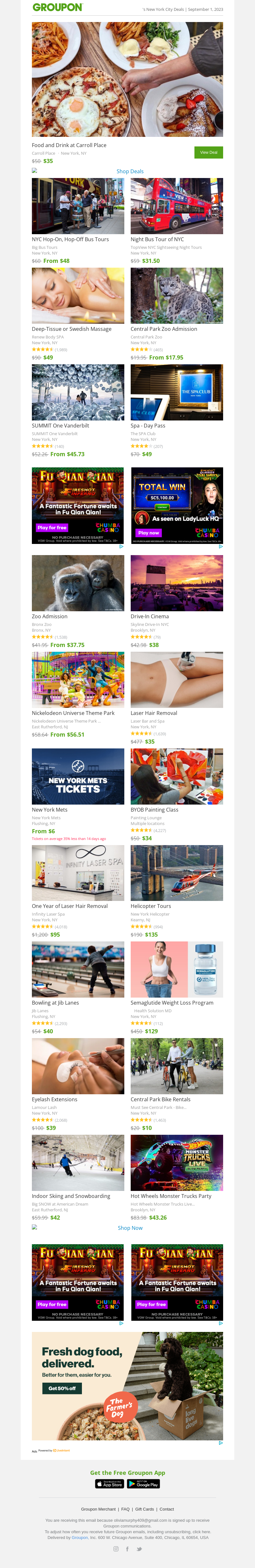Open Groupon Merchant footer link
Screen dimensions: 255x1568
point(98,1509)
